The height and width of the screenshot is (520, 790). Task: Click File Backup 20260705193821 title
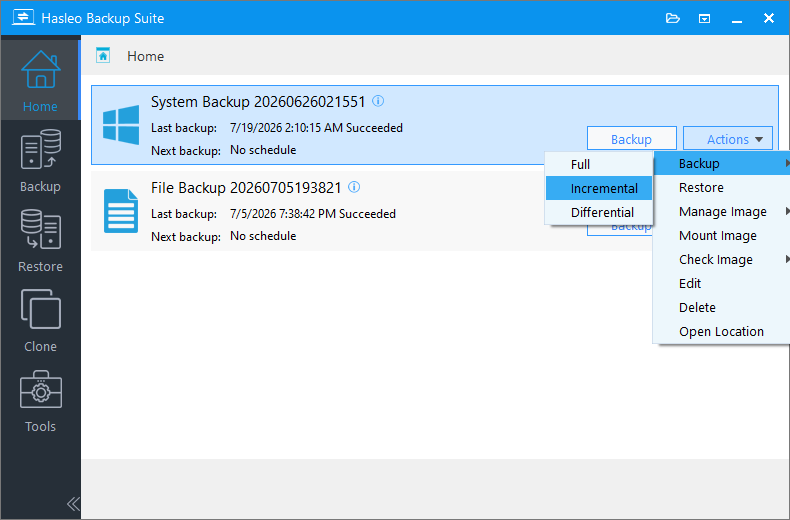point(246,188)
